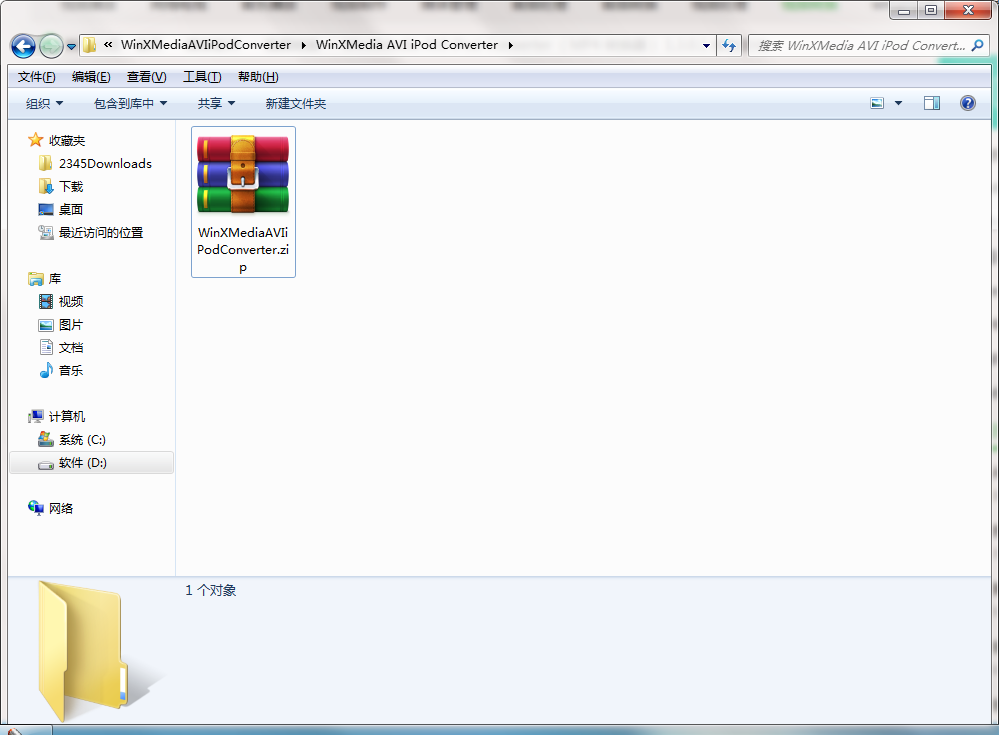Viewport: 999px width, 735px height.
Task: Click the 图片 picture icon
Action: [x=46, y=325]
